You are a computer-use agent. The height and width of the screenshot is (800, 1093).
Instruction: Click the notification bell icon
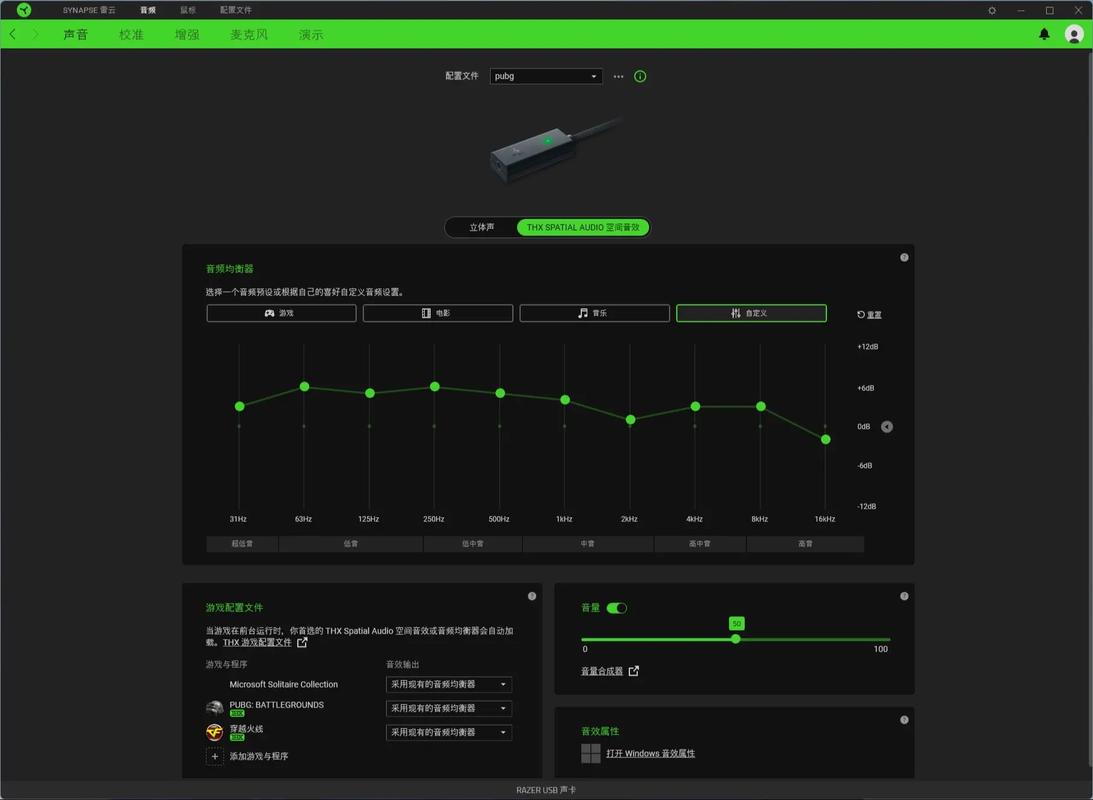click(1044, 34)
